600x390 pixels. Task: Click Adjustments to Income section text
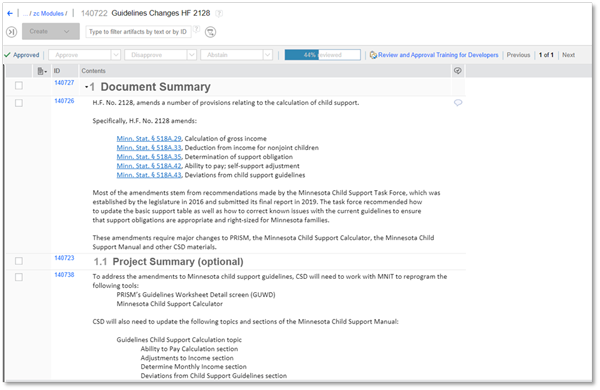point(187,358)
